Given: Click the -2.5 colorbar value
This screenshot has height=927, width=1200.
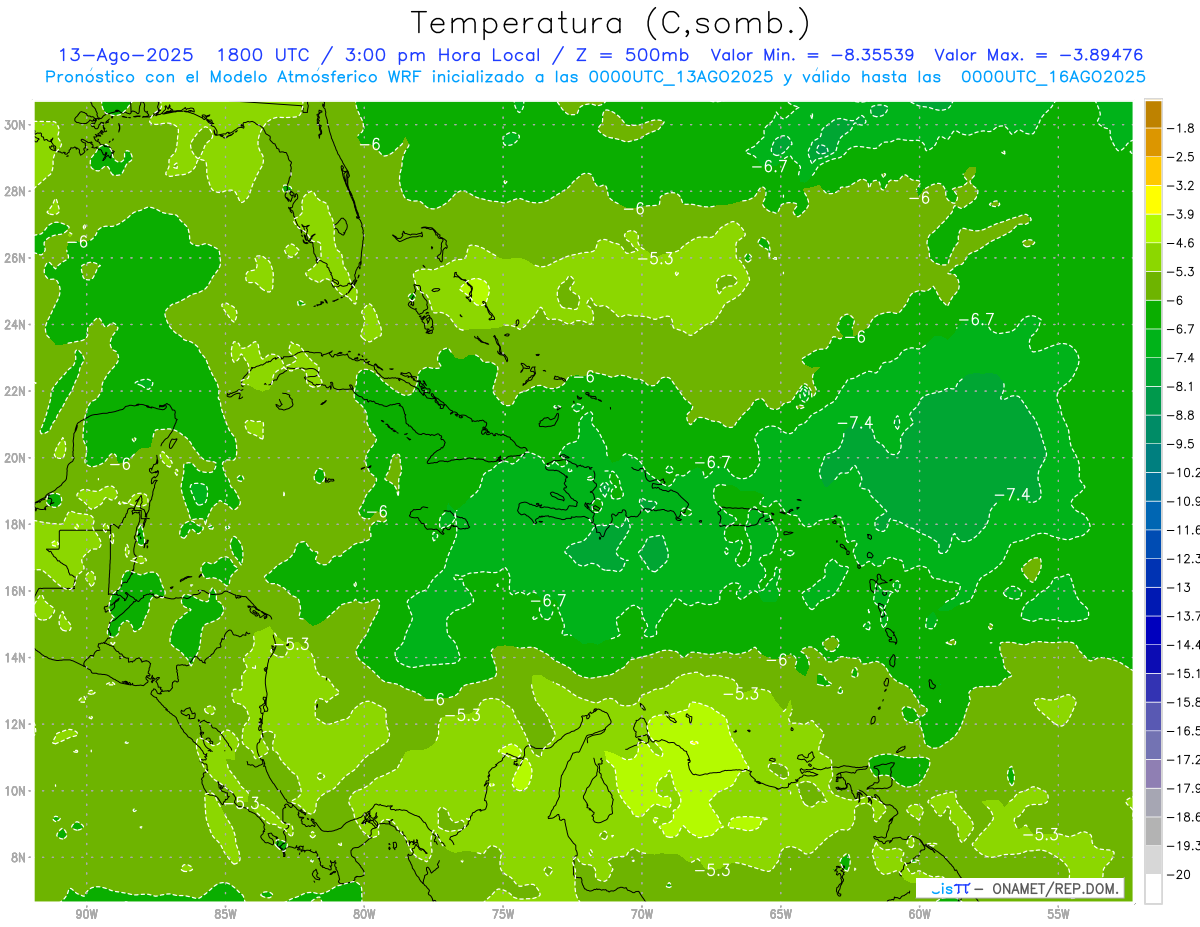Looking at the screenshot, I should coord(1181,157).
